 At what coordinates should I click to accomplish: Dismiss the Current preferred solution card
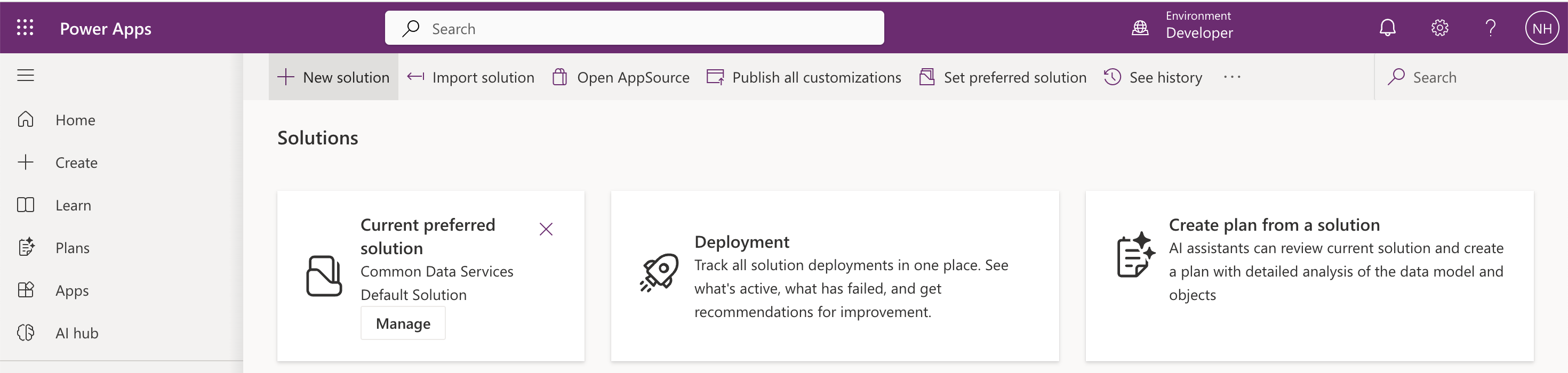(546, 230)
